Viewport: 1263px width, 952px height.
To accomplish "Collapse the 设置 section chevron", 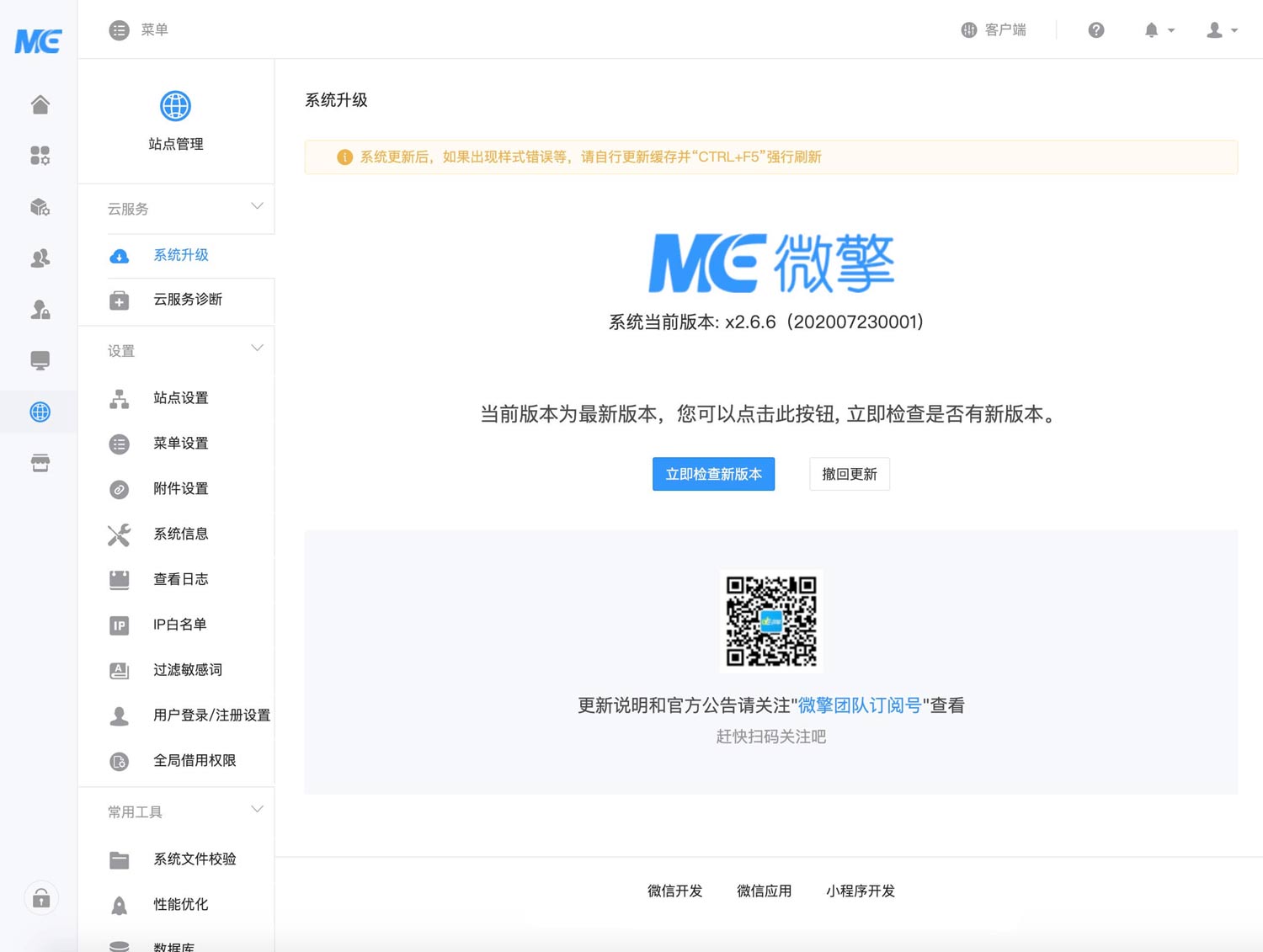I will (257, 348).
